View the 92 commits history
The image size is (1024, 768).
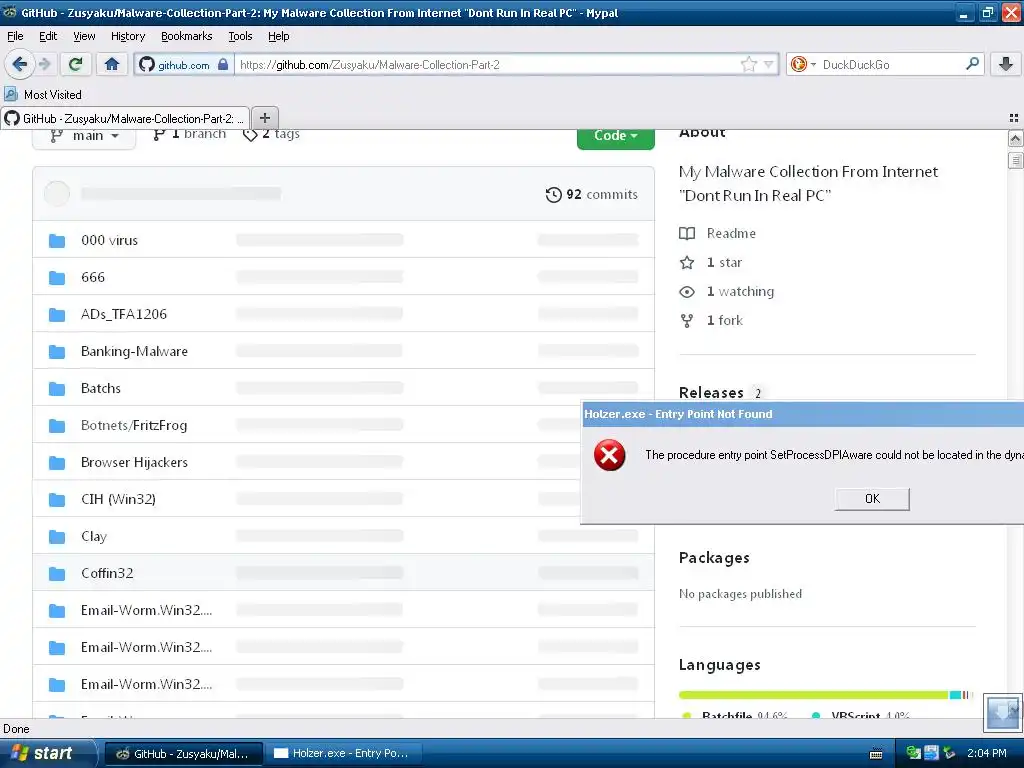(x=592, y=195)
